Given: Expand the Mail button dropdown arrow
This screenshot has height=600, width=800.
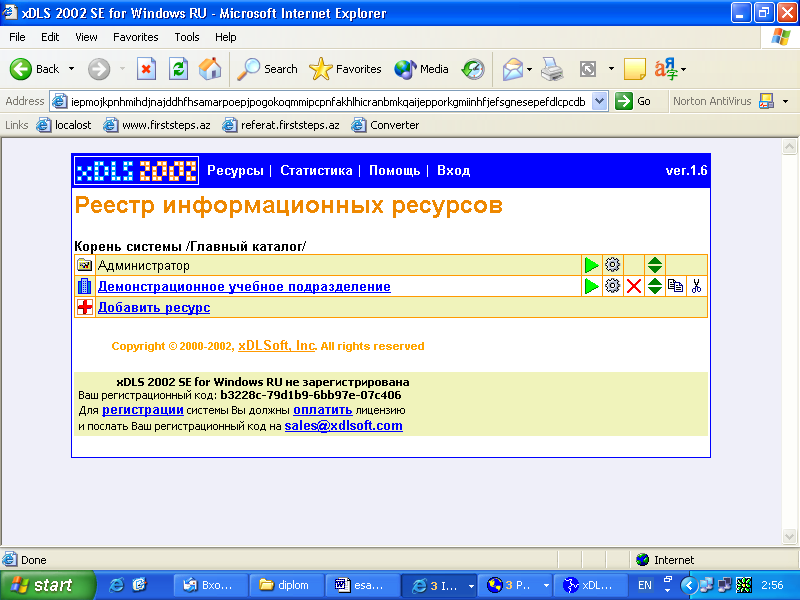Looking at the screenshot, I should point(530,69).
